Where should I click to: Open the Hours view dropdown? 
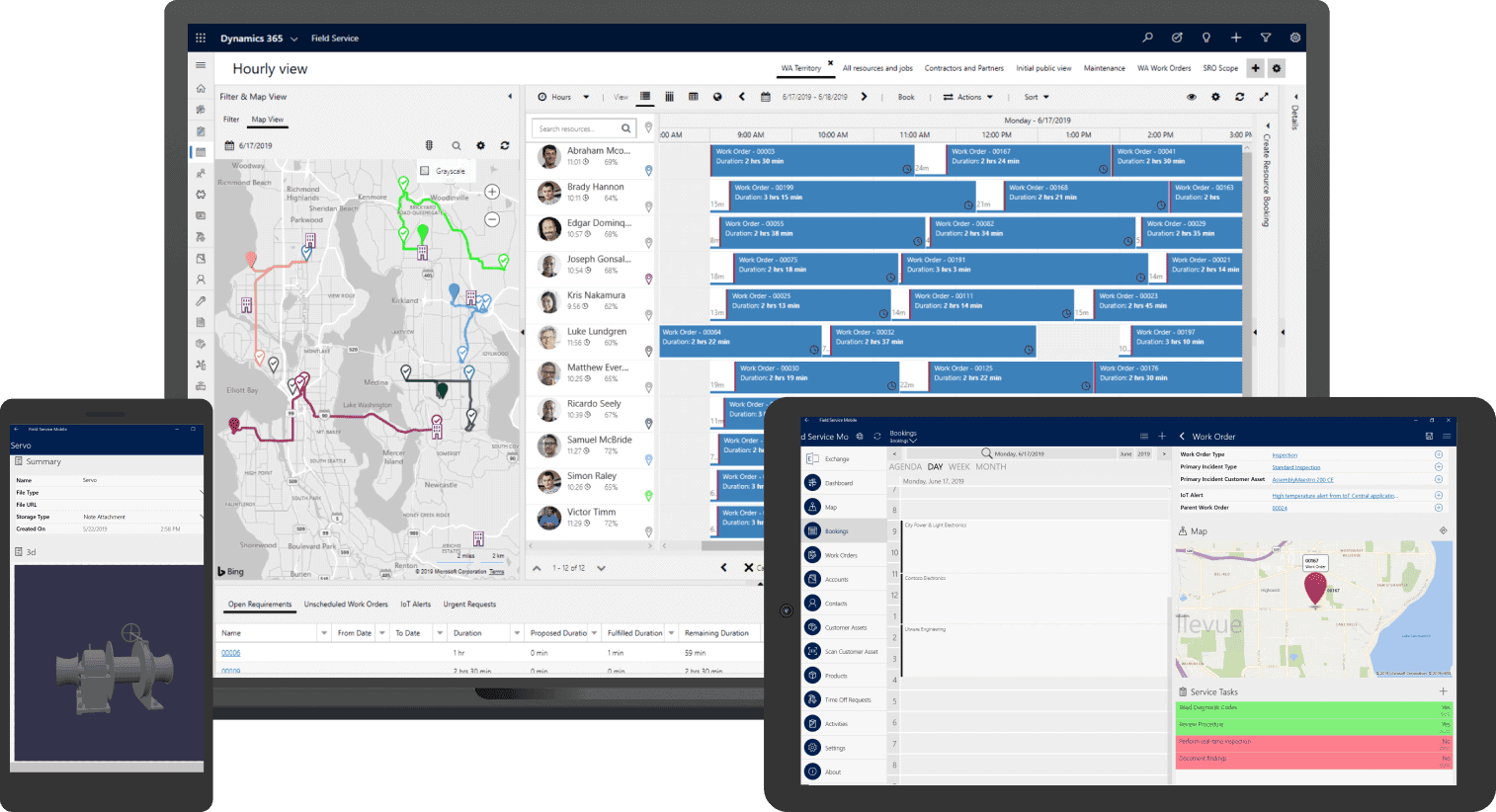tap(563, 97)
